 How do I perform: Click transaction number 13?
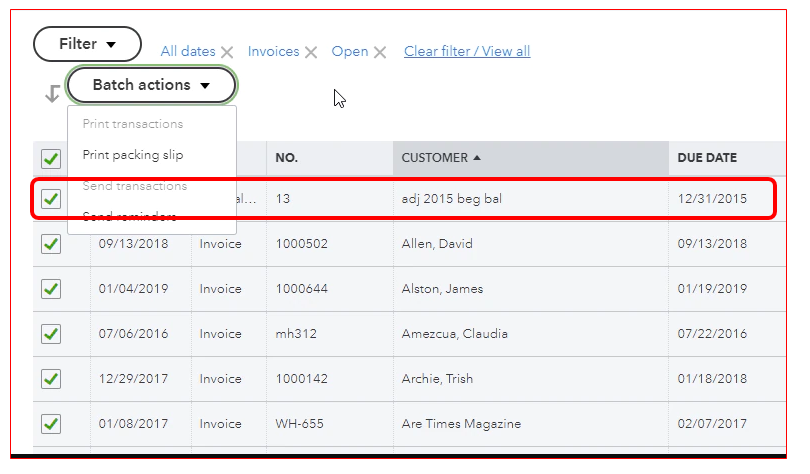click(x=283, y=199)
